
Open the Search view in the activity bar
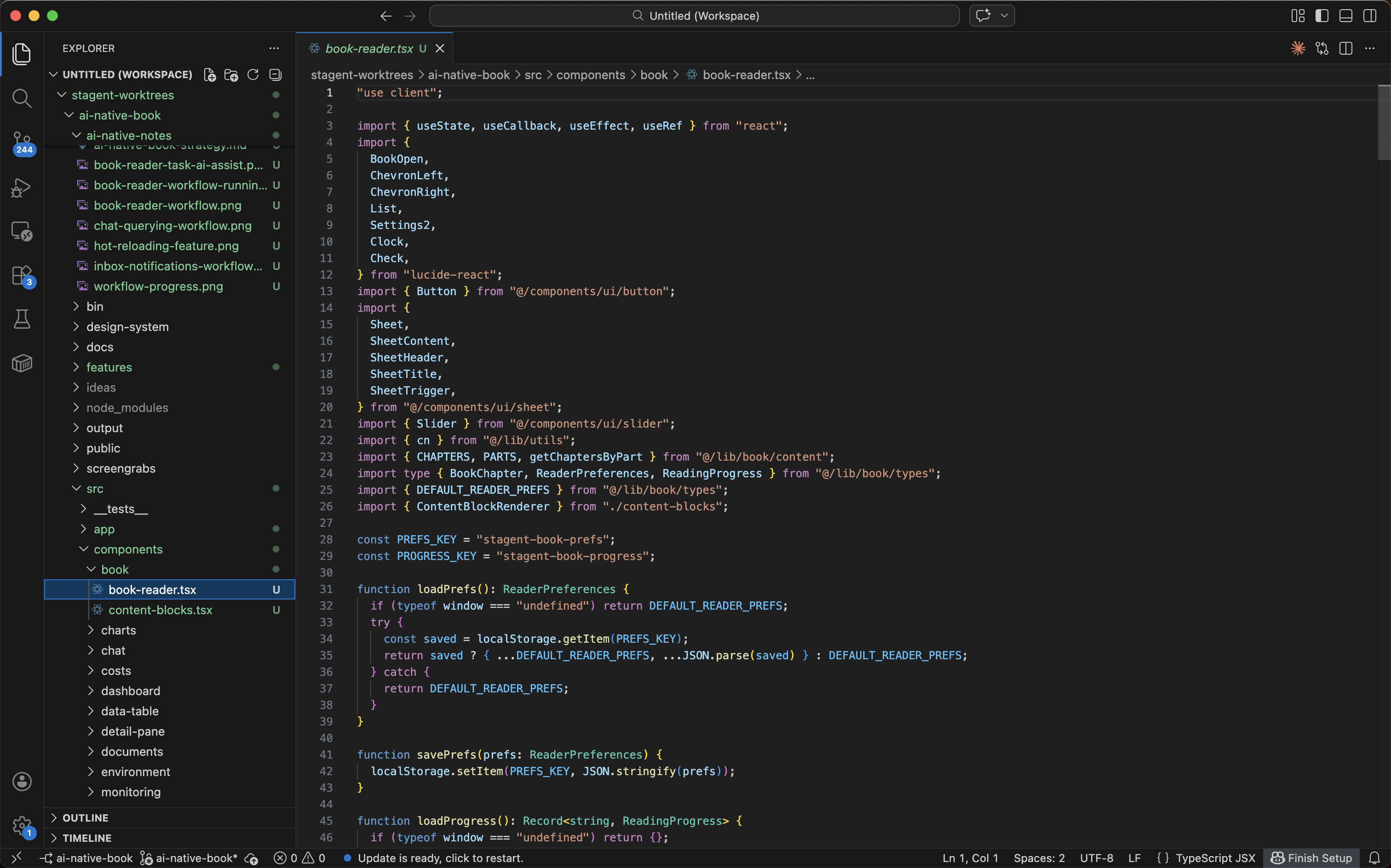22,98
